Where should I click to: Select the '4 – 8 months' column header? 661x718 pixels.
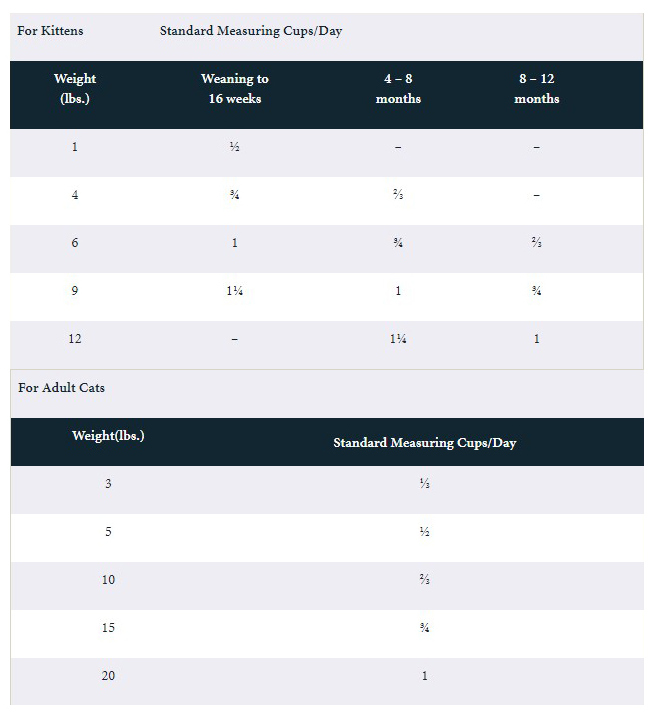398,88
